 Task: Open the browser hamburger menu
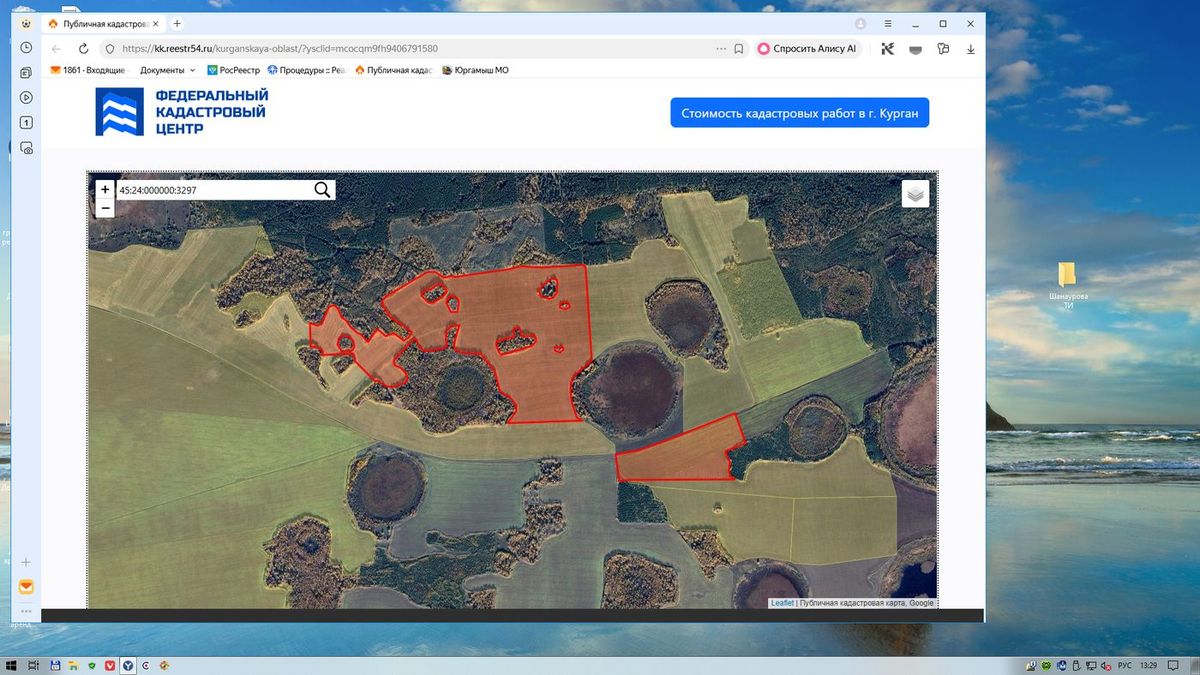(887, 23)
